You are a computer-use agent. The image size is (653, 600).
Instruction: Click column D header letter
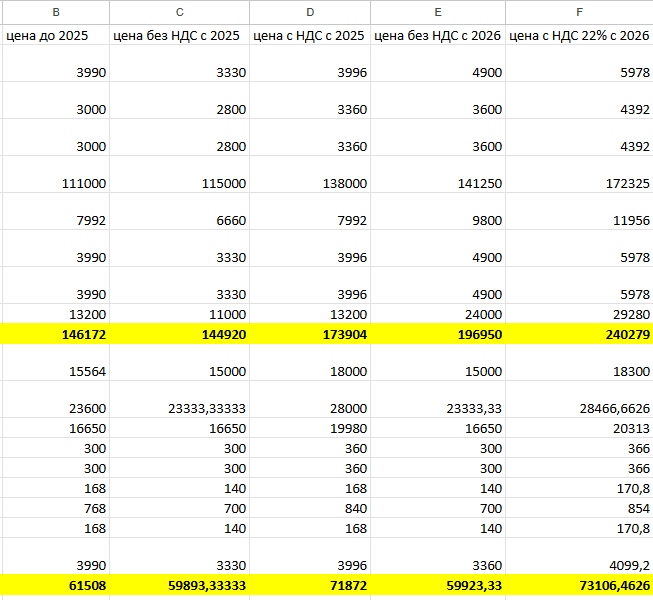tap(309, 12)
